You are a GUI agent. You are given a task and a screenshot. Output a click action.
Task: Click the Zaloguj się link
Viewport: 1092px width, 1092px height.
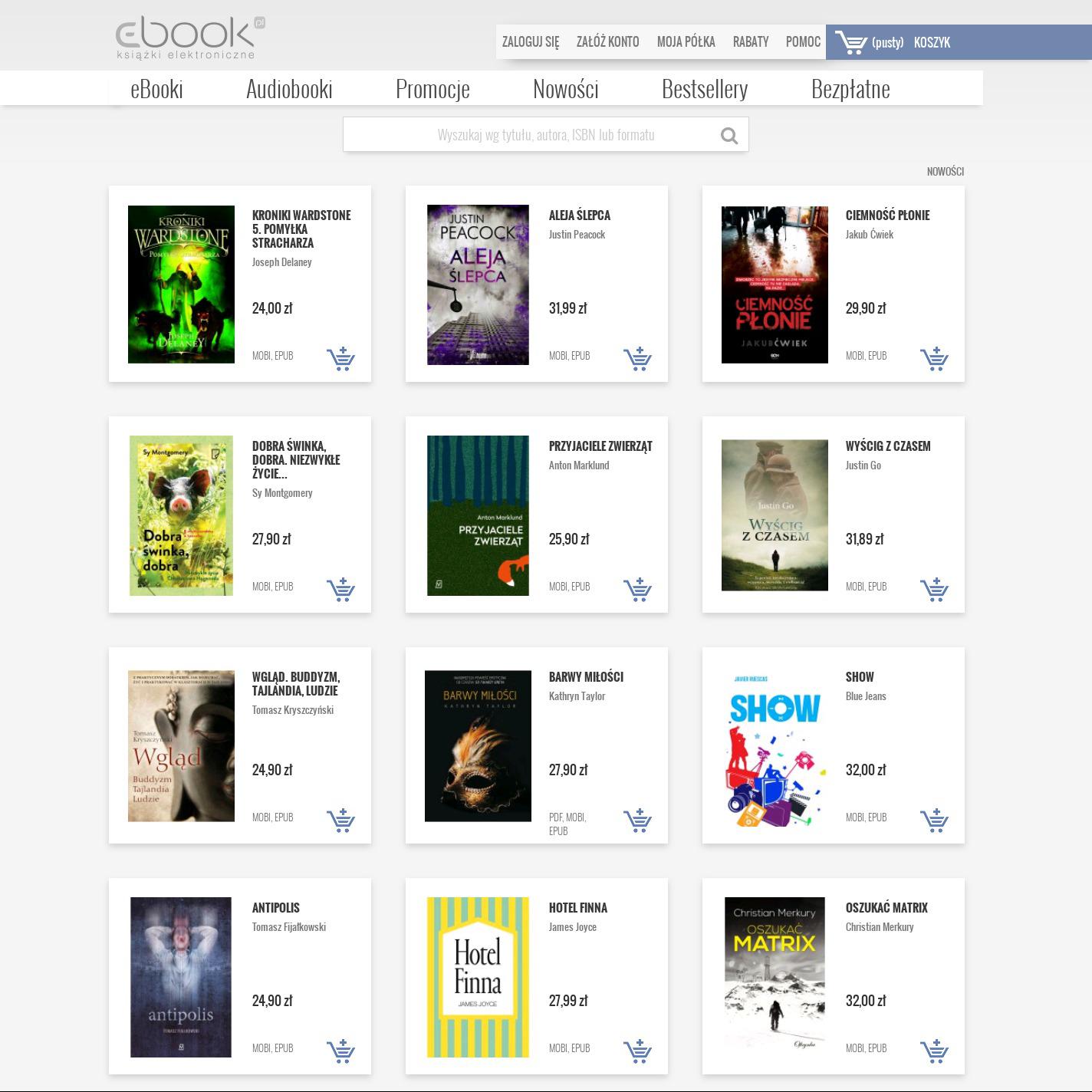tap(531, 42)
